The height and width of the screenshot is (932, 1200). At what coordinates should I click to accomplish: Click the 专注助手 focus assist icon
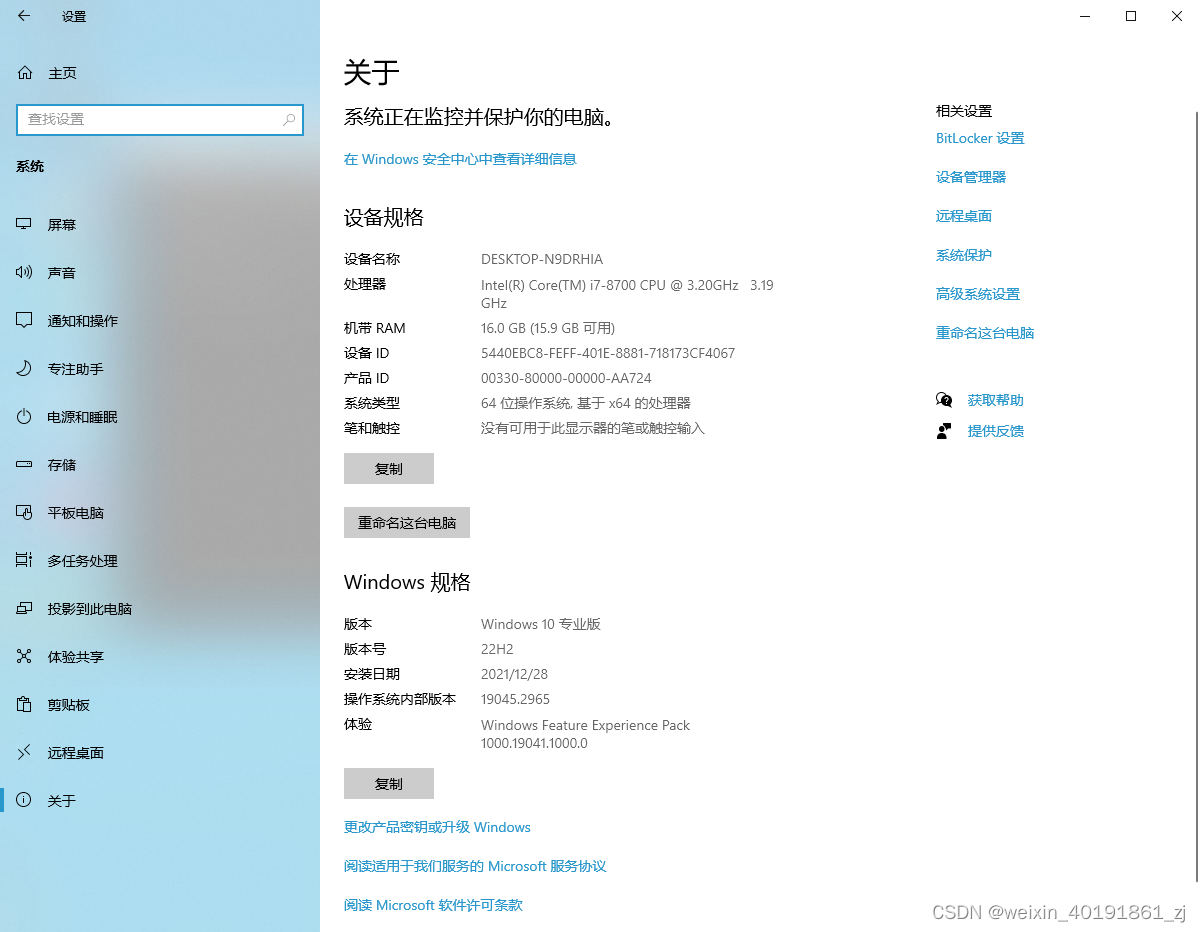pos(23,368)
